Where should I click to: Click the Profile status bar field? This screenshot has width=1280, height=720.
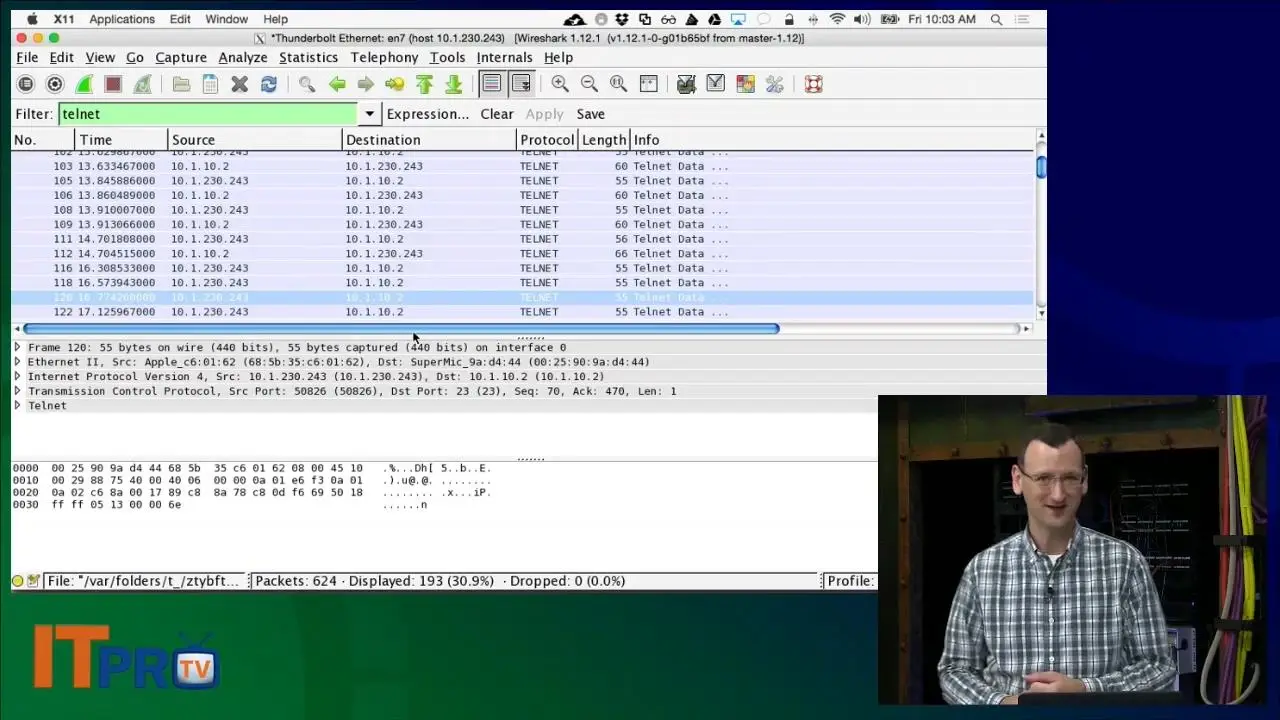(850, 581)
